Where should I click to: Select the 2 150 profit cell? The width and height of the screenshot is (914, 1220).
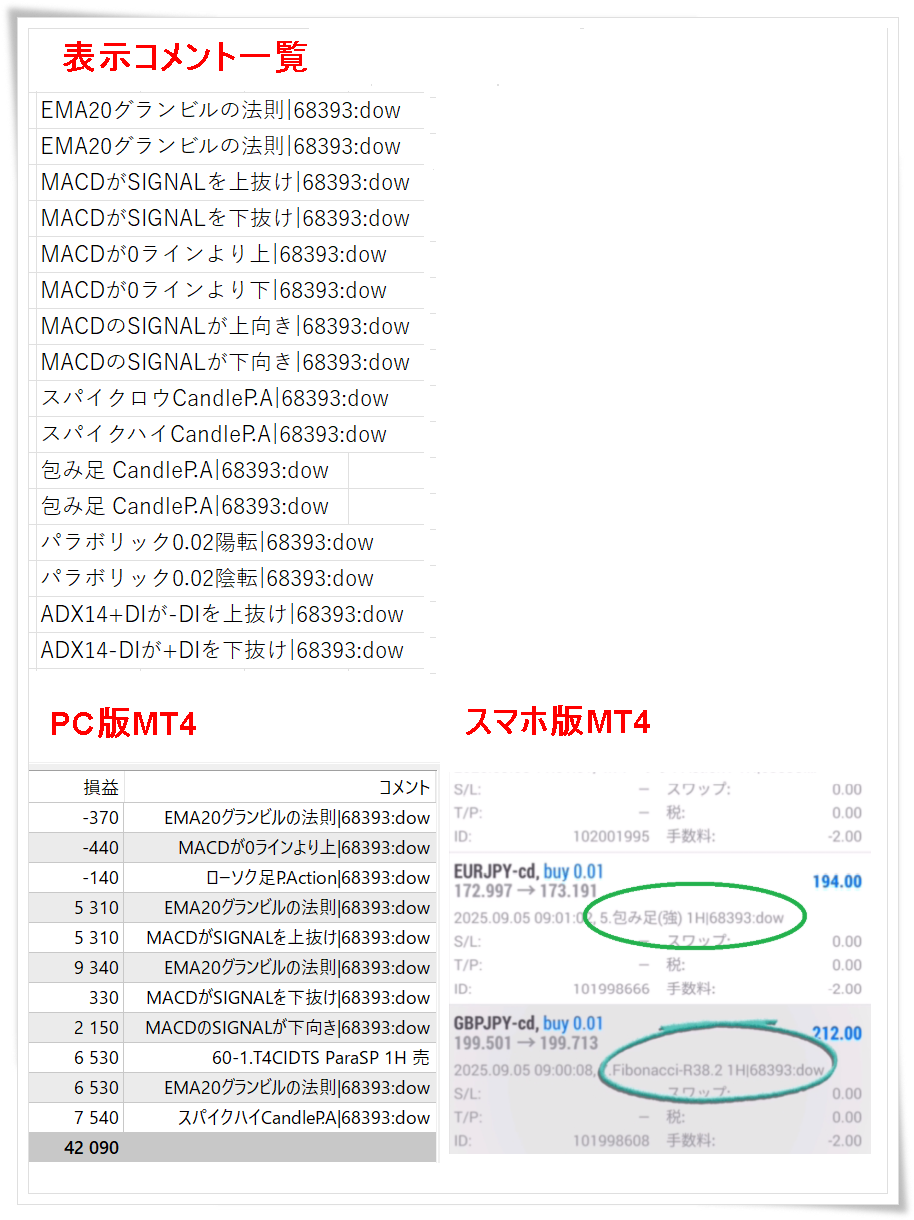(x=77, y=1028)
